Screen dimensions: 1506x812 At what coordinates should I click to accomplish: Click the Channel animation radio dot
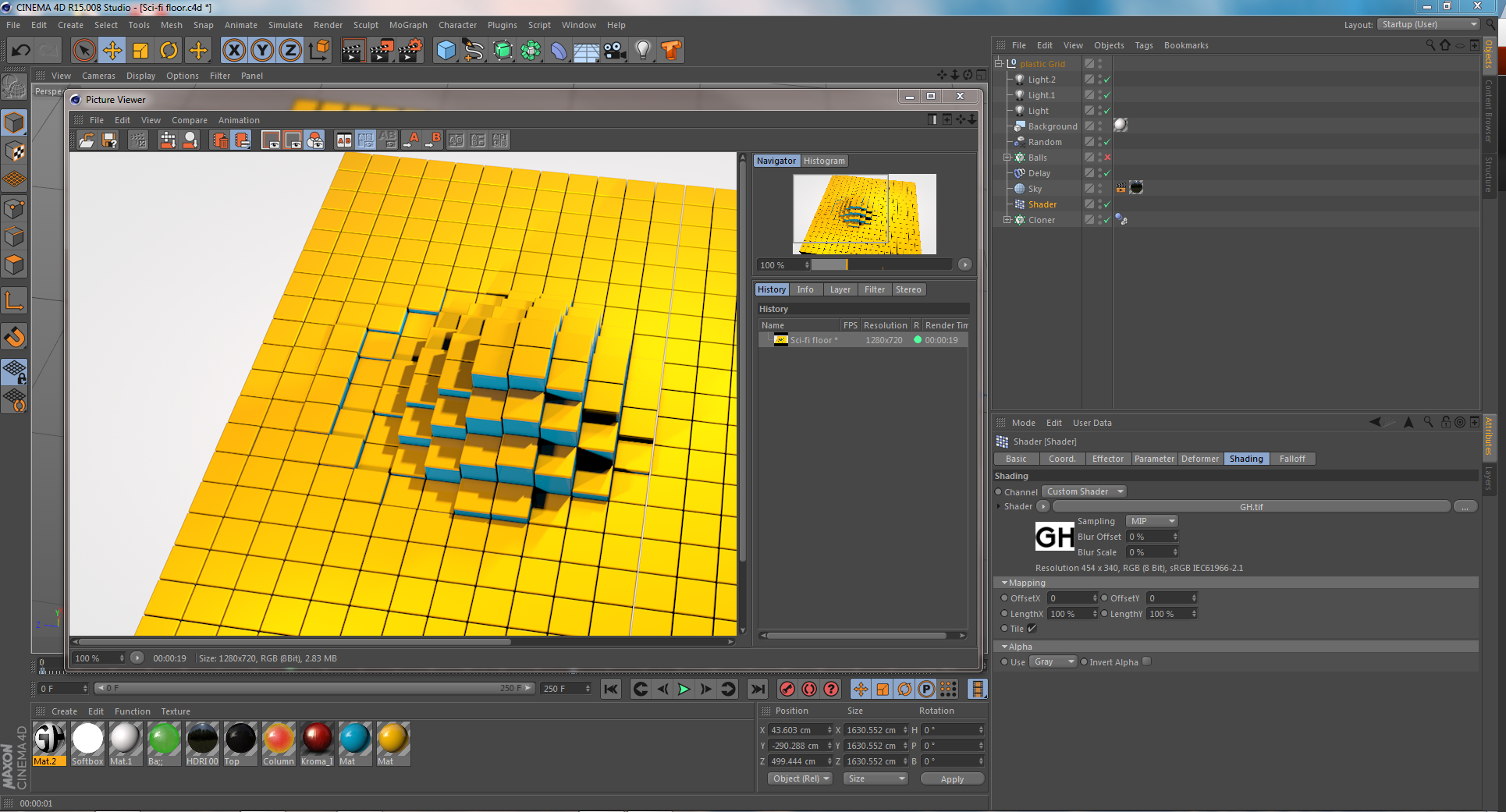(x=999, y=492)
